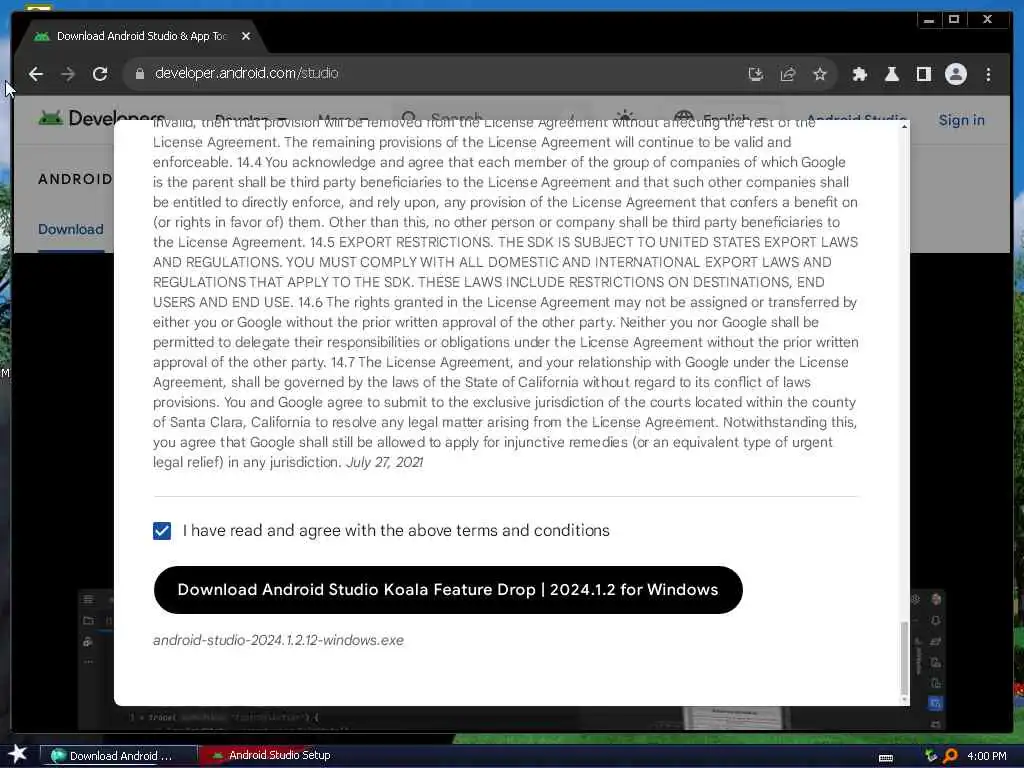This screenshot has width=1024, height=768.
Task: Click the July 27, 2021 date text
Action: click(x=385, y=462)
